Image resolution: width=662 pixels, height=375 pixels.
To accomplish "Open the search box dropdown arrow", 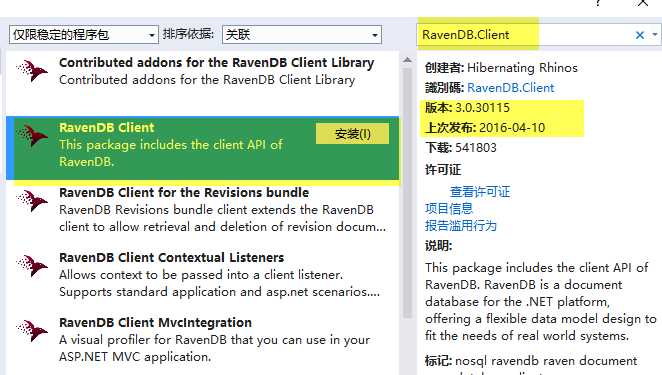I will (x=654, y=35).
